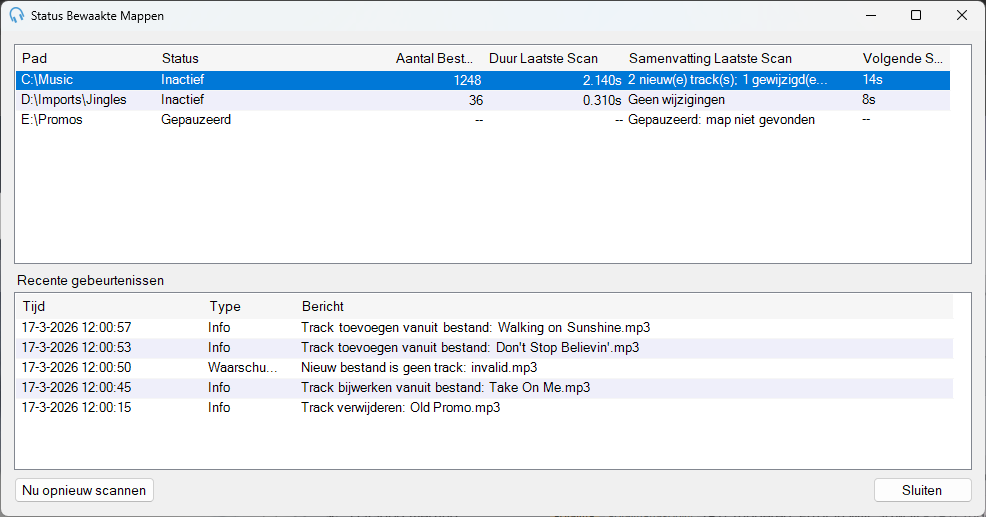Viewport: 986px width, 517px height.
Task: Select the D:\Imports\Jingles folder row
Action: (x=483, y=100)
